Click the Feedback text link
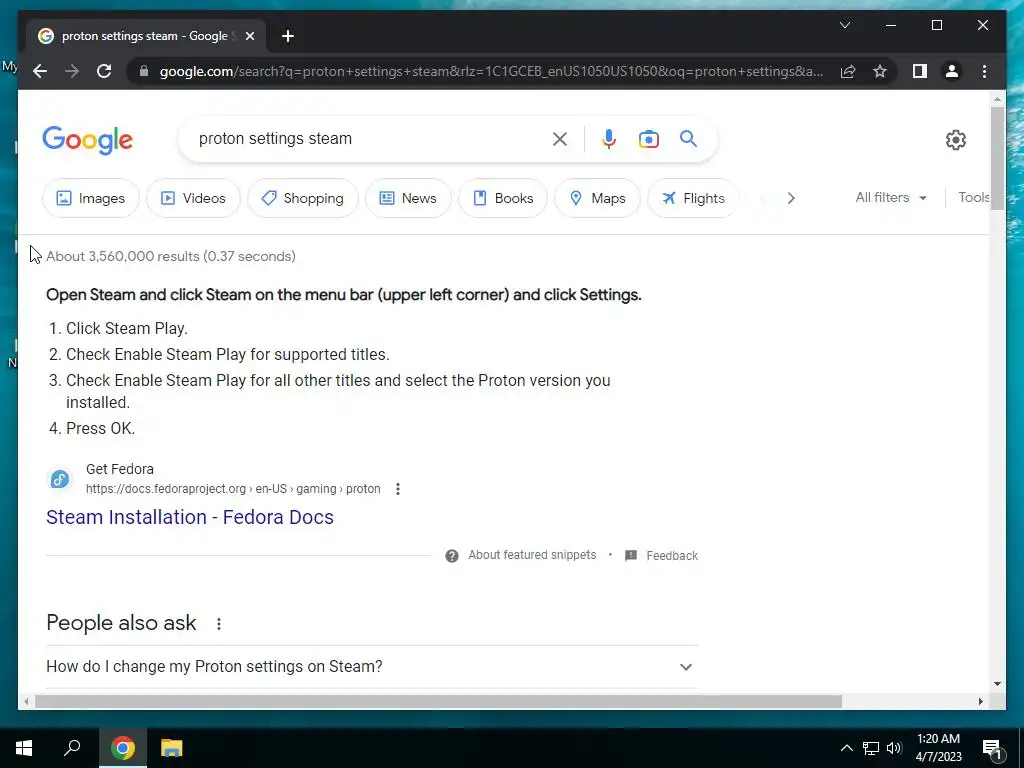Screen dimensions: 1024x768 pos(672,556)
